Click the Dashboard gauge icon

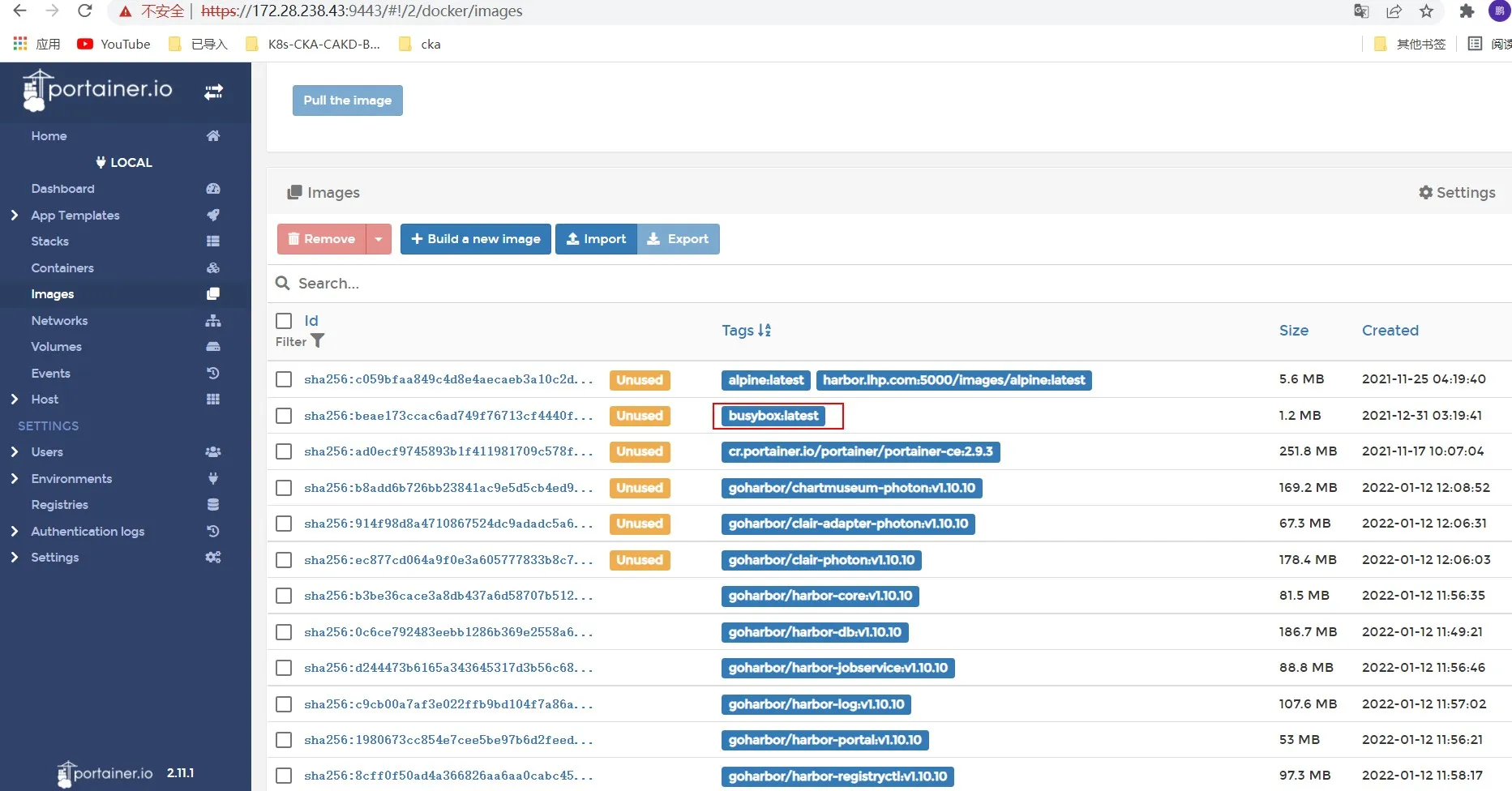tap(213, 188)
